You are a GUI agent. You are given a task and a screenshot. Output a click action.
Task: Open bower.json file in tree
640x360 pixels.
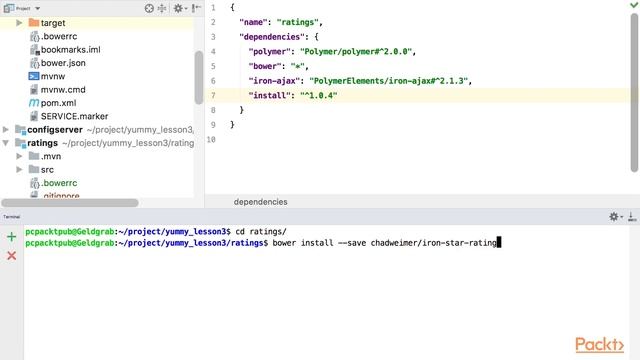pos(63,63)
